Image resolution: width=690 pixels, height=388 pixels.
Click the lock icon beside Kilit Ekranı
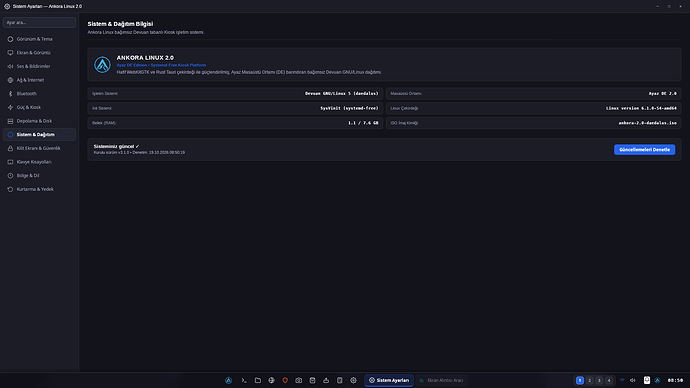point(10,148)
